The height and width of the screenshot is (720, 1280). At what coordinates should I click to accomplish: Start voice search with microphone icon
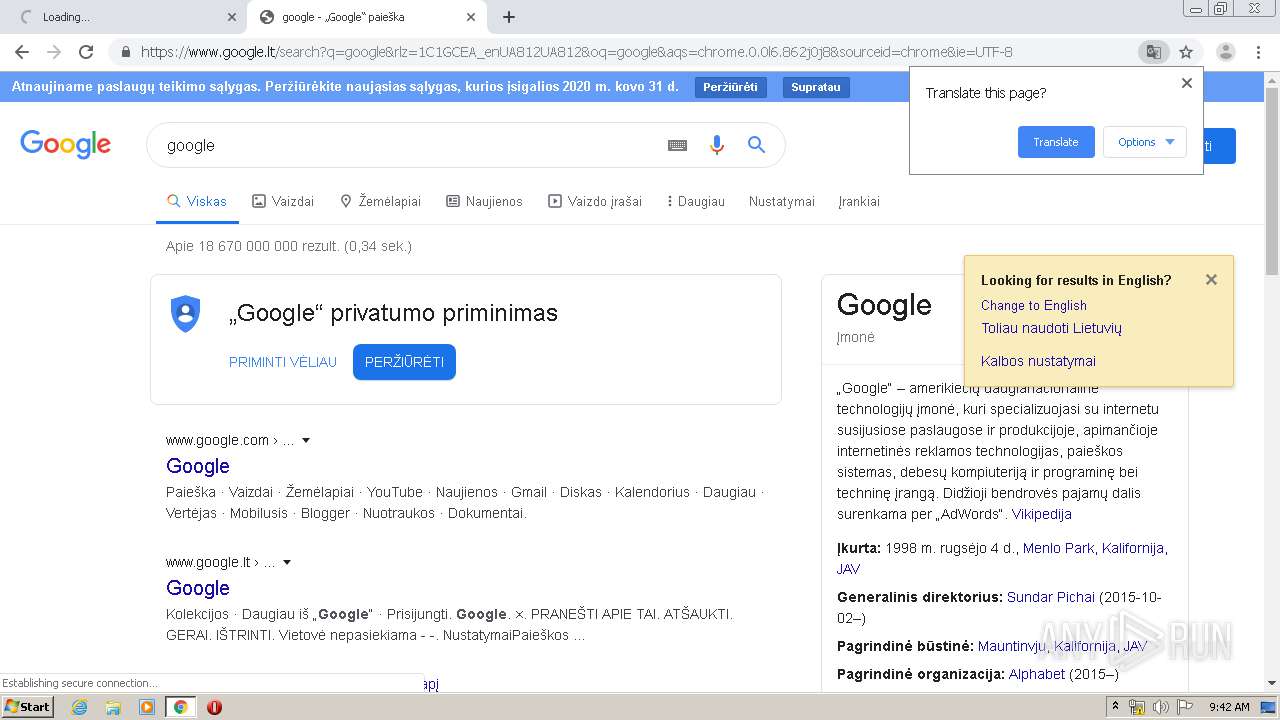click(716, 145)
